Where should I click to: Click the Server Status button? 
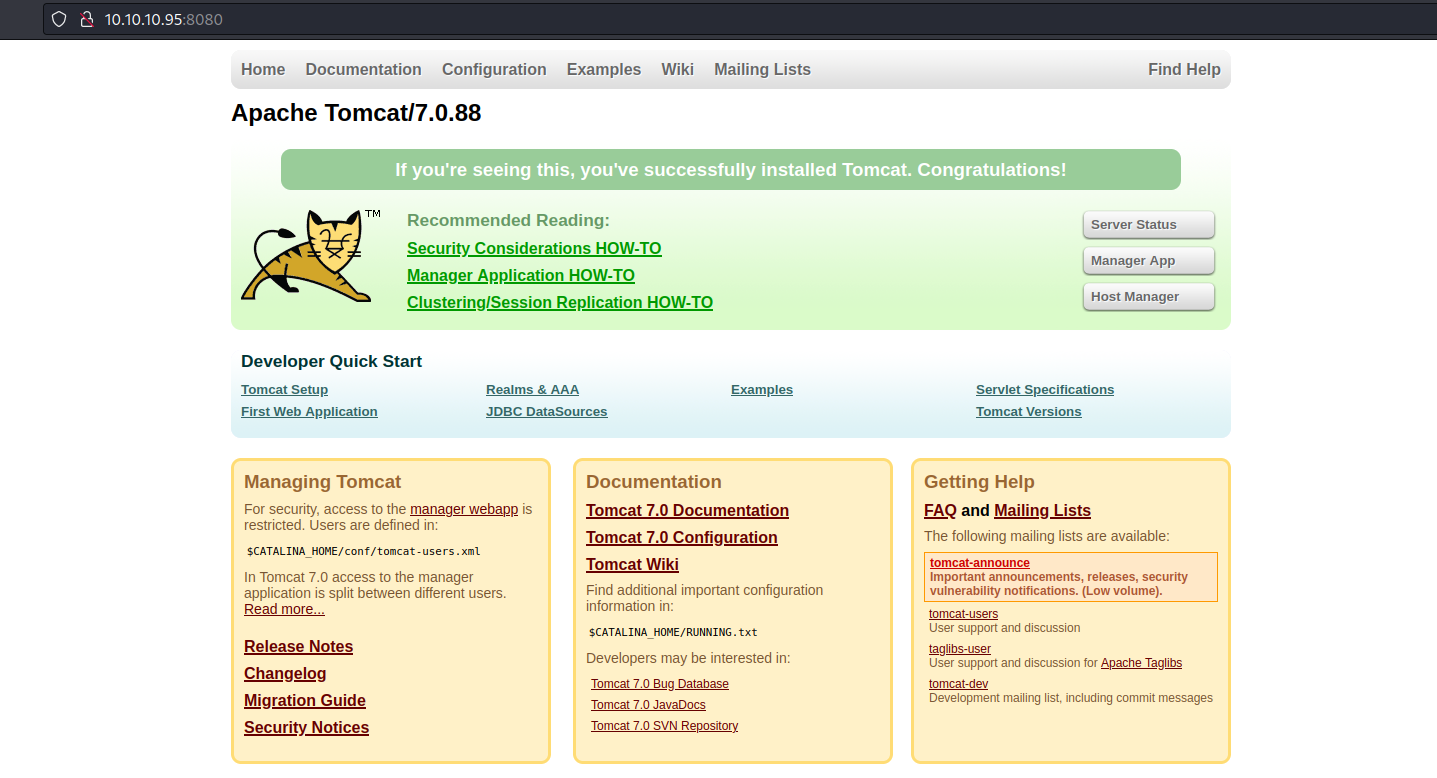click(x=1148, y=225)
